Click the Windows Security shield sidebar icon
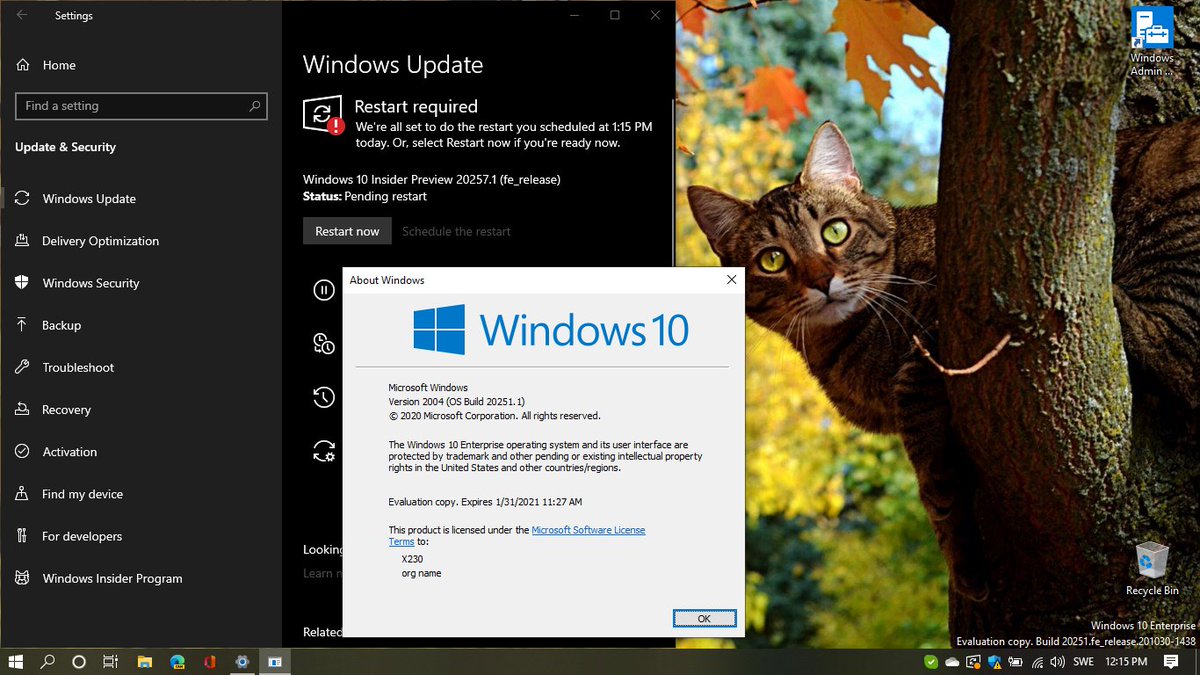Viewport: 1200px width, 675px height. click(22, 283)
